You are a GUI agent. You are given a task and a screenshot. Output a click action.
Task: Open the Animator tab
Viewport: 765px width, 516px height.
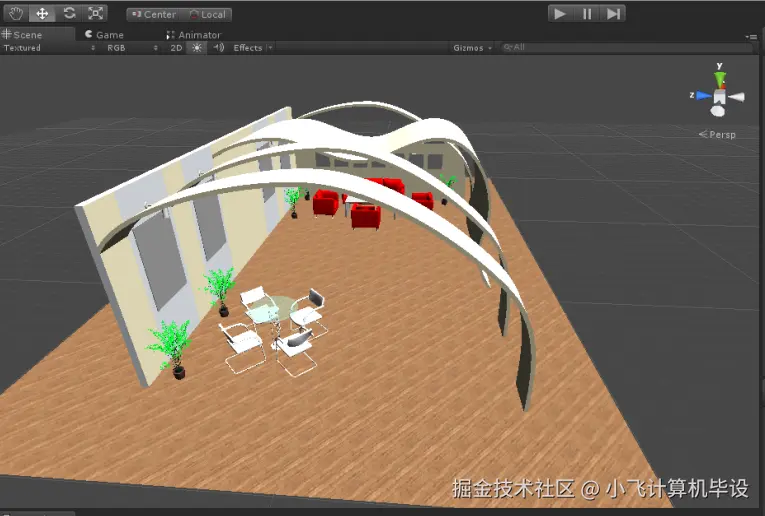click(x=194, y=35)
